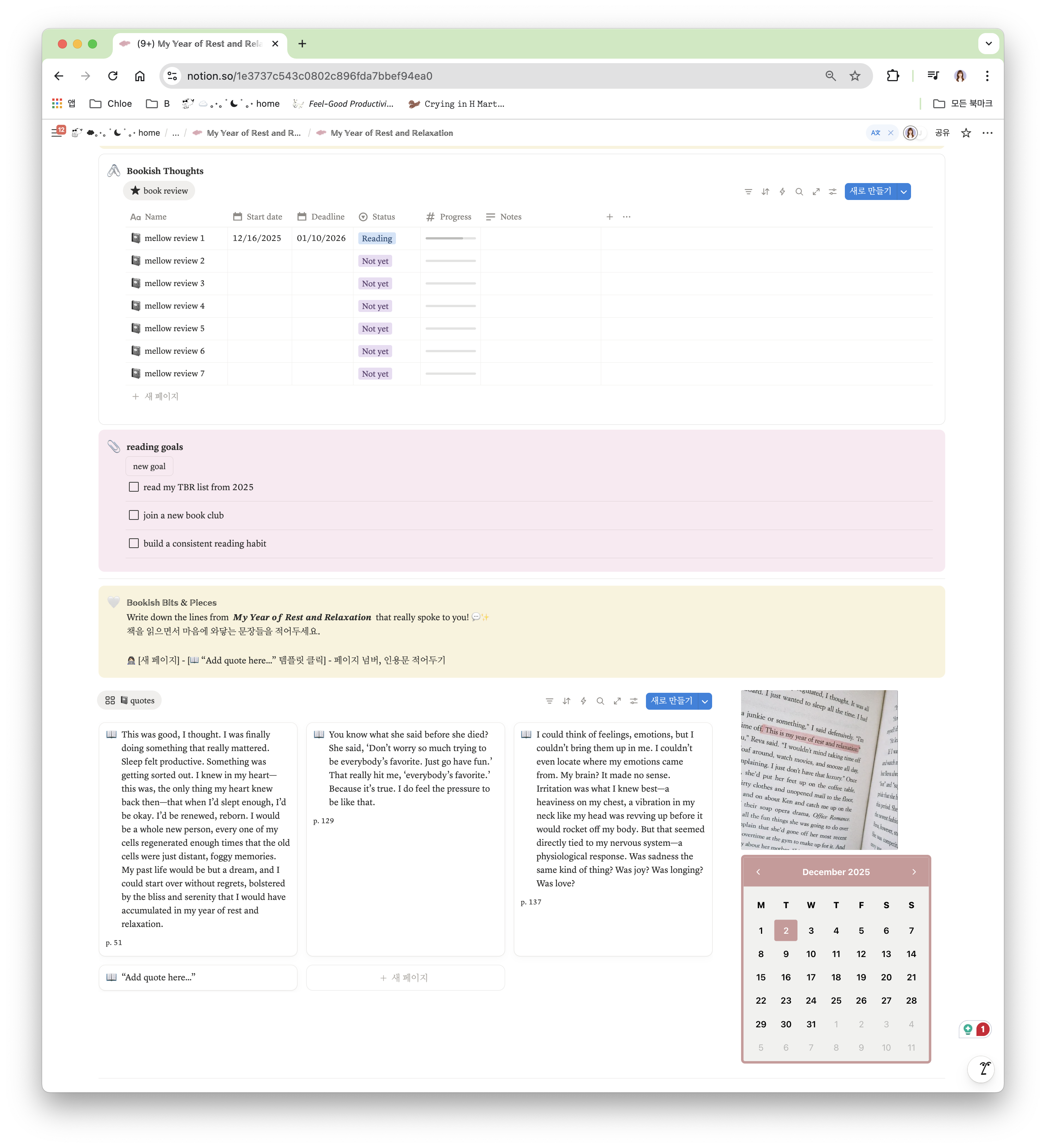Check 'join a new book club' goal
The image size is (1046, 1148).
134,515
